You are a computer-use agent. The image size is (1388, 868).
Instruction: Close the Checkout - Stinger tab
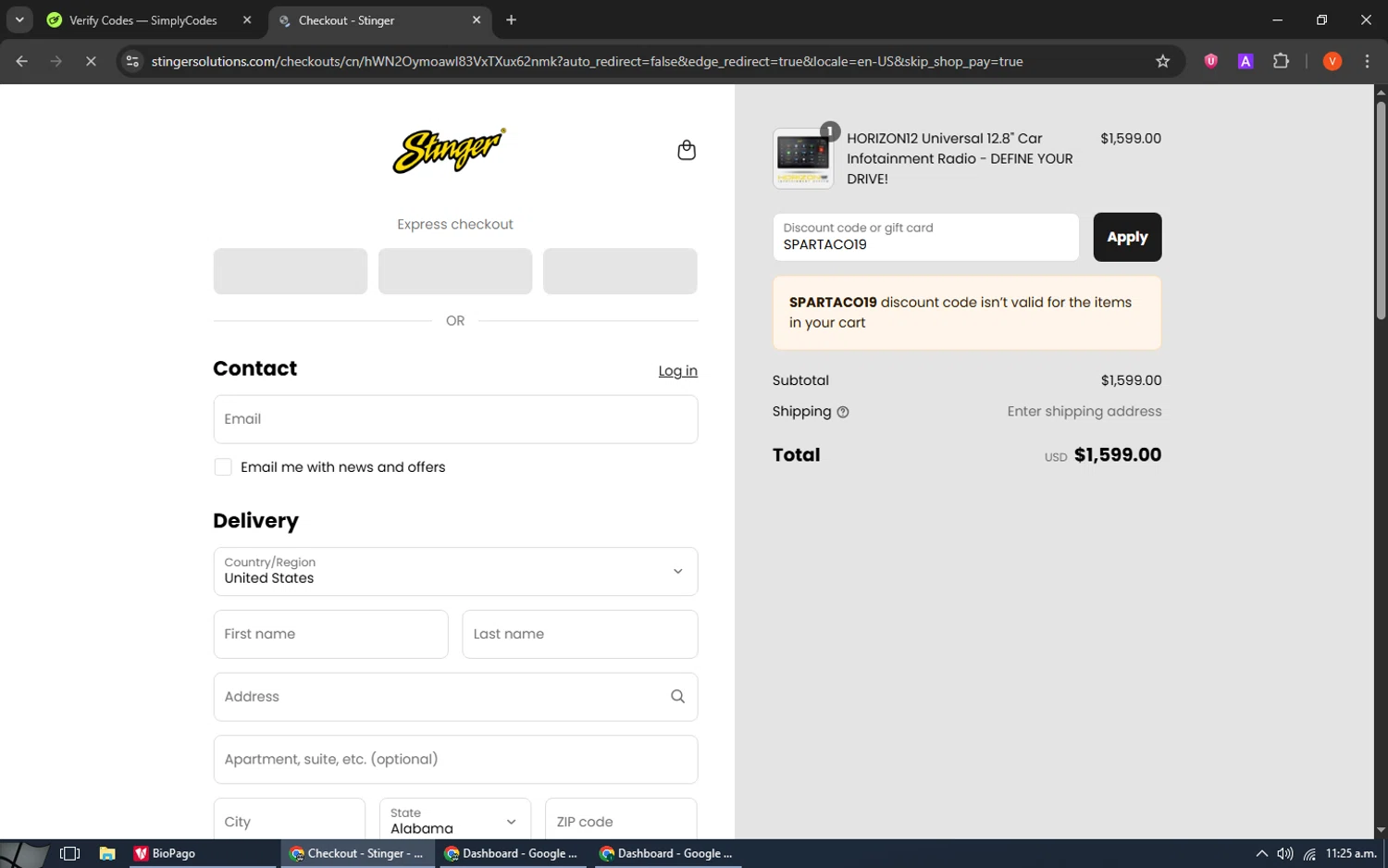pos(477,19)
